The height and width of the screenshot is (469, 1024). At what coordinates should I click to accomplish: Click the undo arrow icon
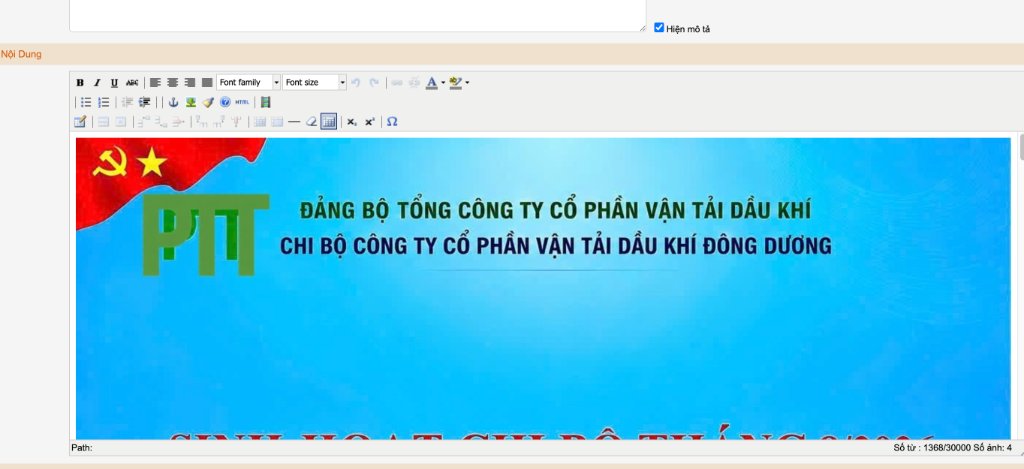(356, 82)
